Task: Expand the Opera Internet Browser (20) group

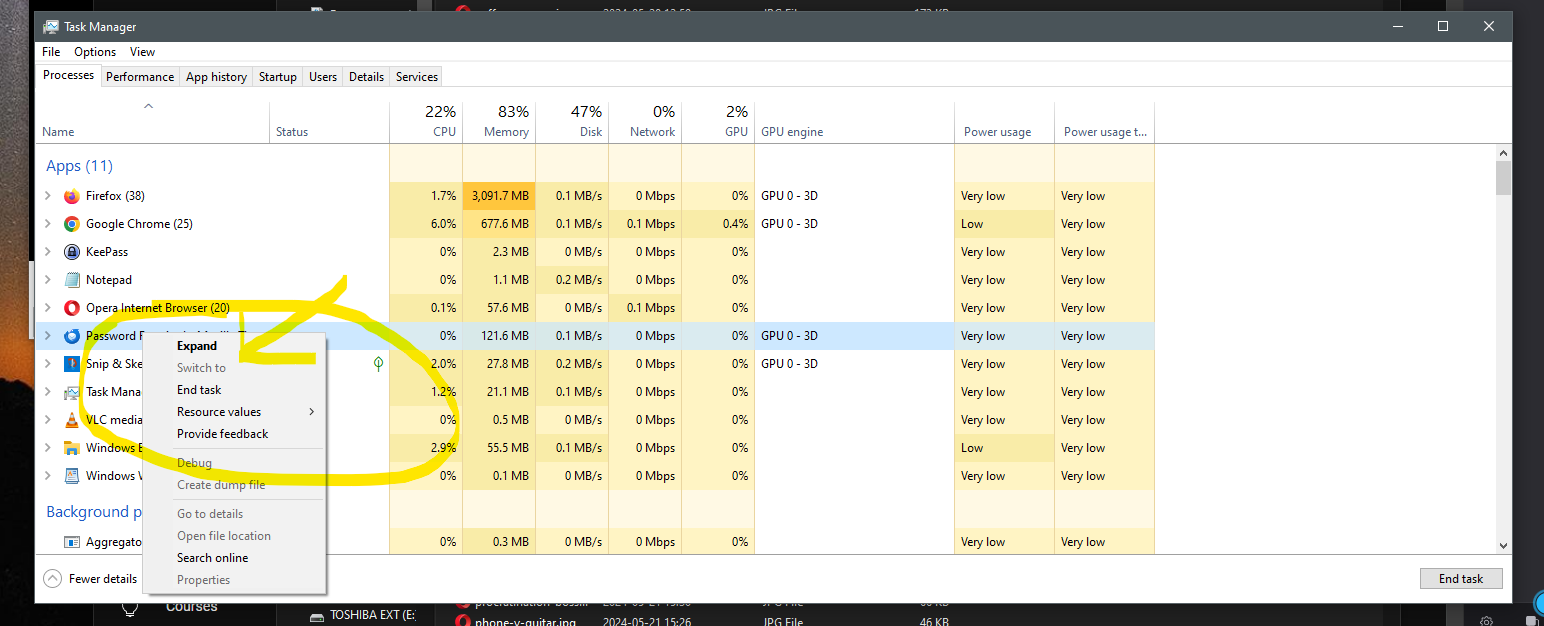Action: pyautogui.click(x=47, y=308)
